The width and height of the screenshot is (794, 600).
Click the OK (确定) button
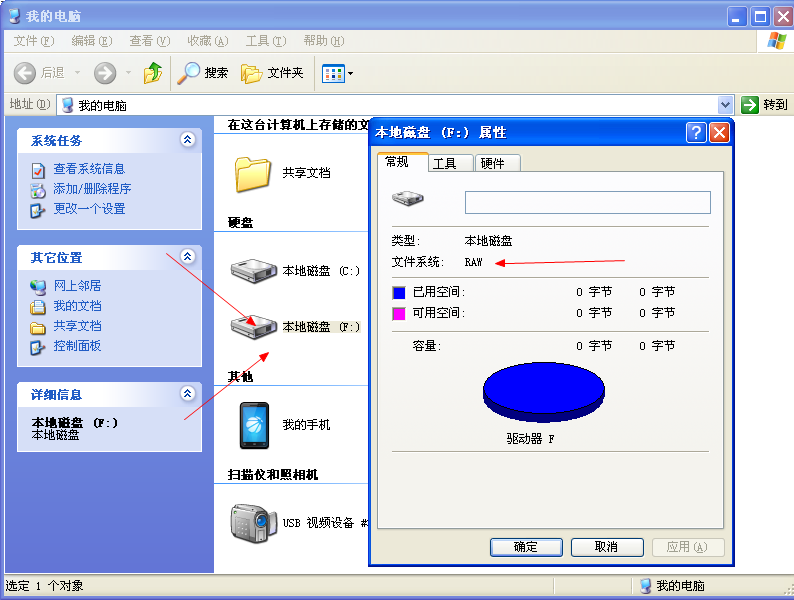(526, 547)
